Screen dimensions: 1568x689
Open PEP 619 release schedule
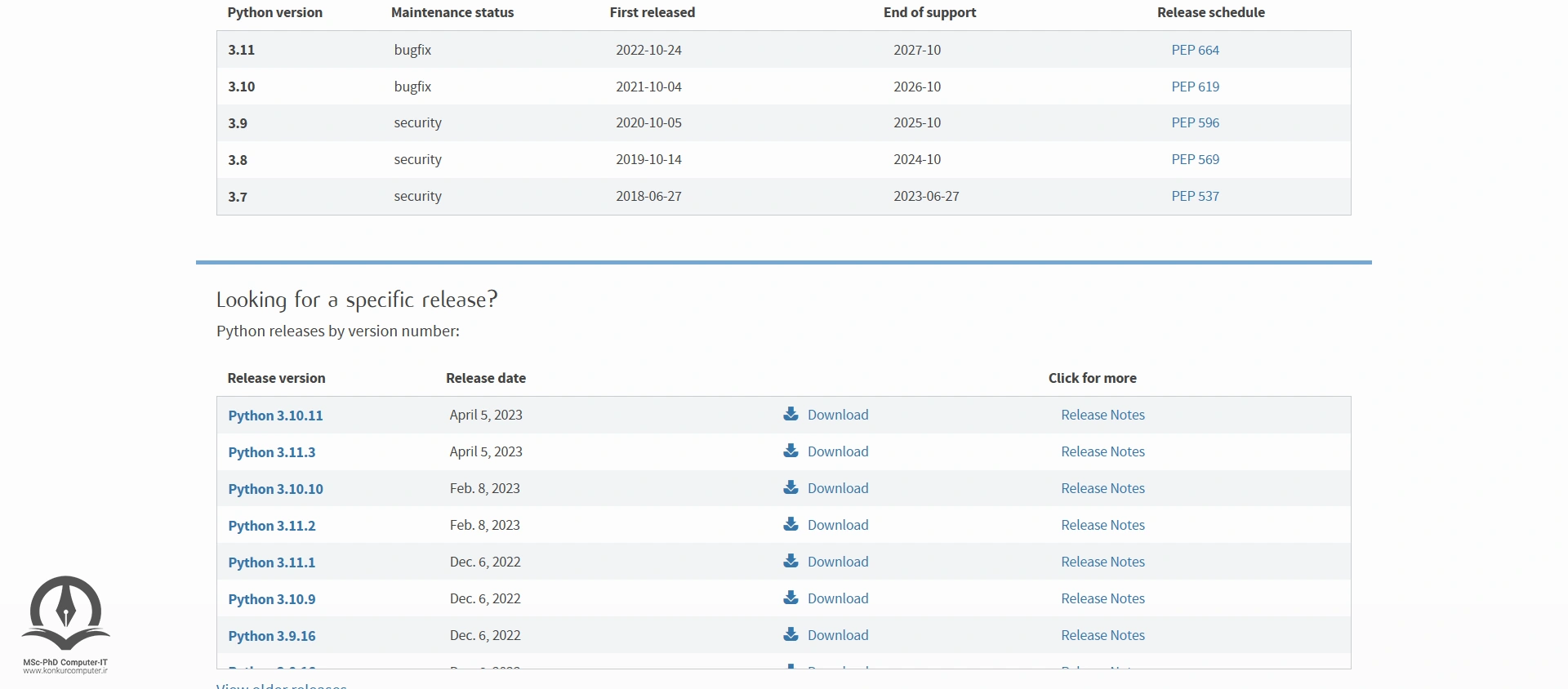point(1195,87)
